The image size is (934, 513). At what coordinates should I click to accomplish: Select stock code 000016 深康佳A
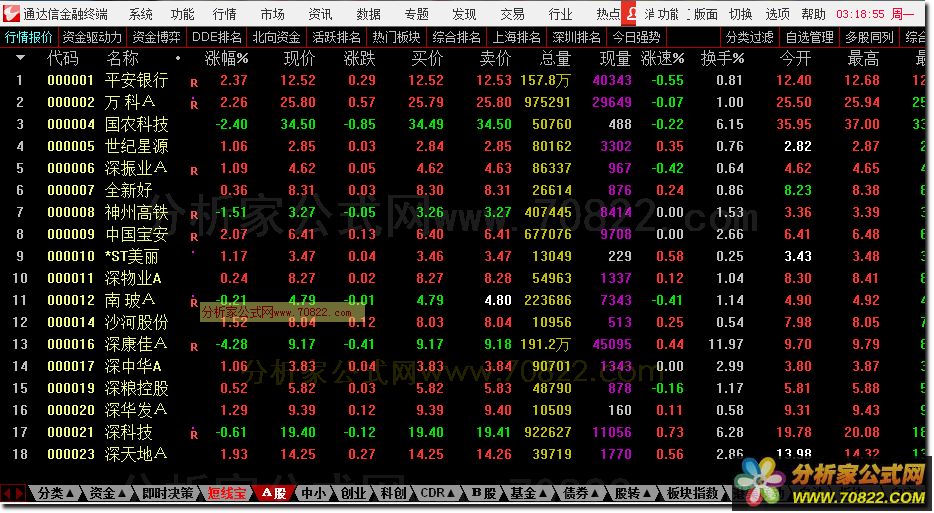pos(71,344)
